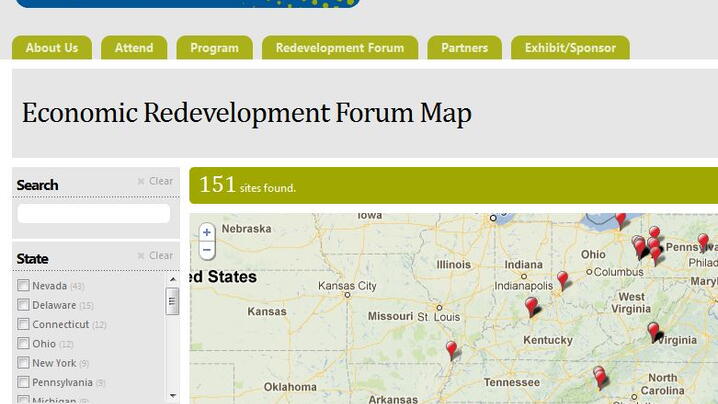Open the Partners tab
This screenshot has width=718, height=404.
(x=464, y=48)
